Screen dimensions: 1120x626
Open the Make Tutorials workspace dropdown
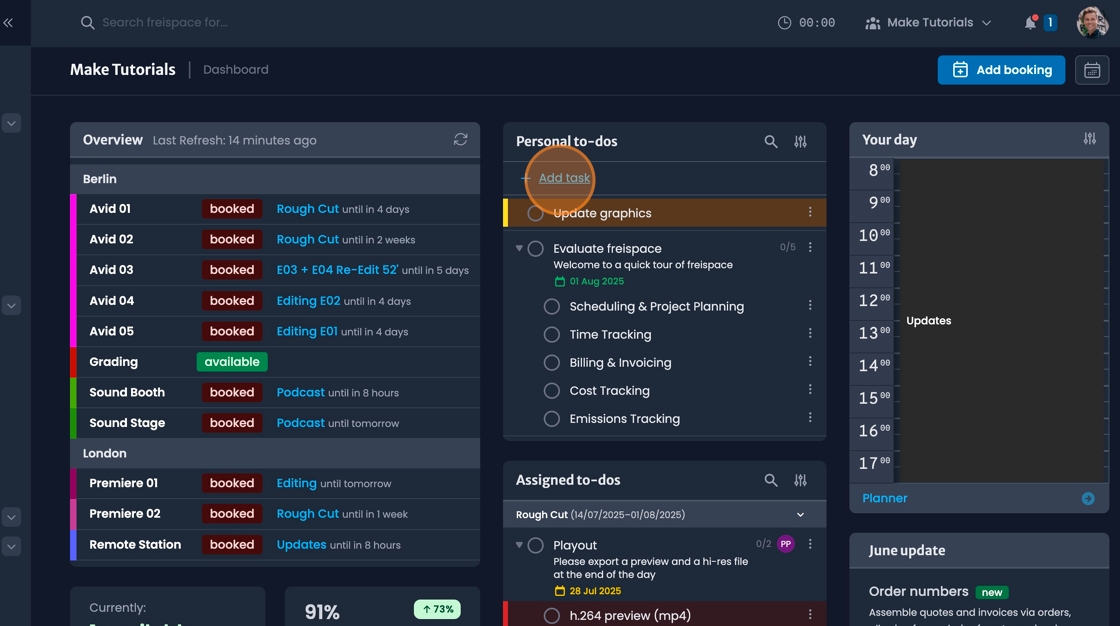[x=928, y=21]
